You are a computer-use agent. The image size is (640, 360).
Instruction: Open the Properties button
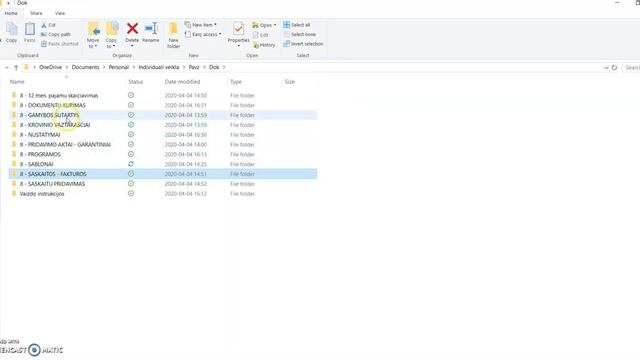click(238, 34)
